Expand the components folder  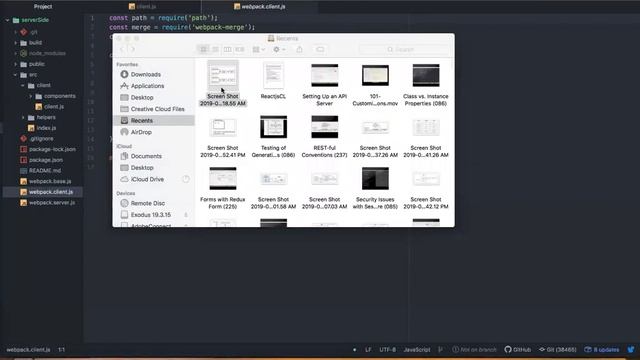pos(31,96)
